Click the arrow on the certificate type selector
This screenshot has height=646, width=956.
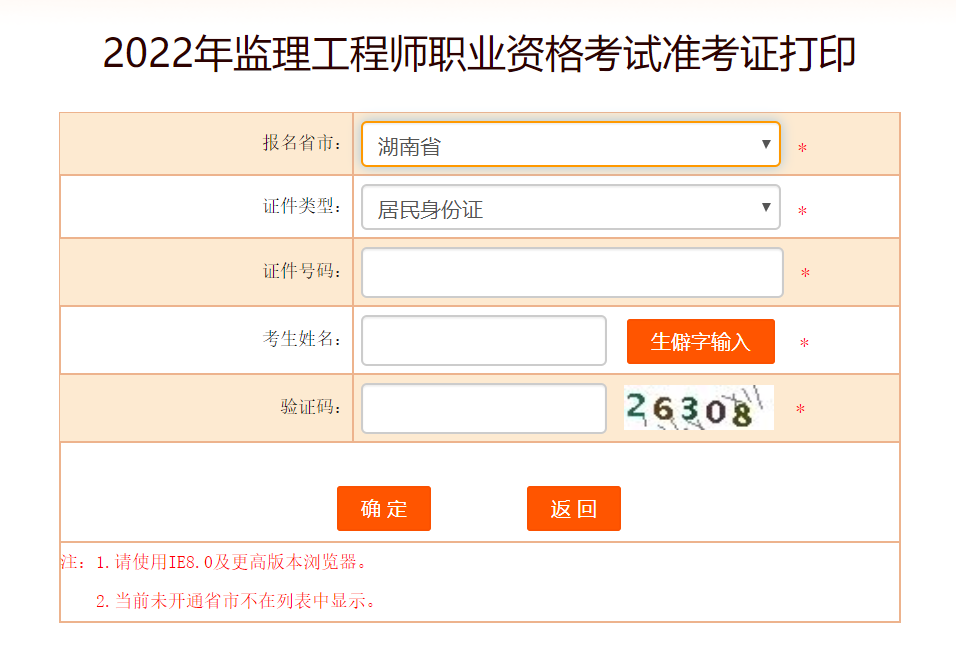[765, 207]
